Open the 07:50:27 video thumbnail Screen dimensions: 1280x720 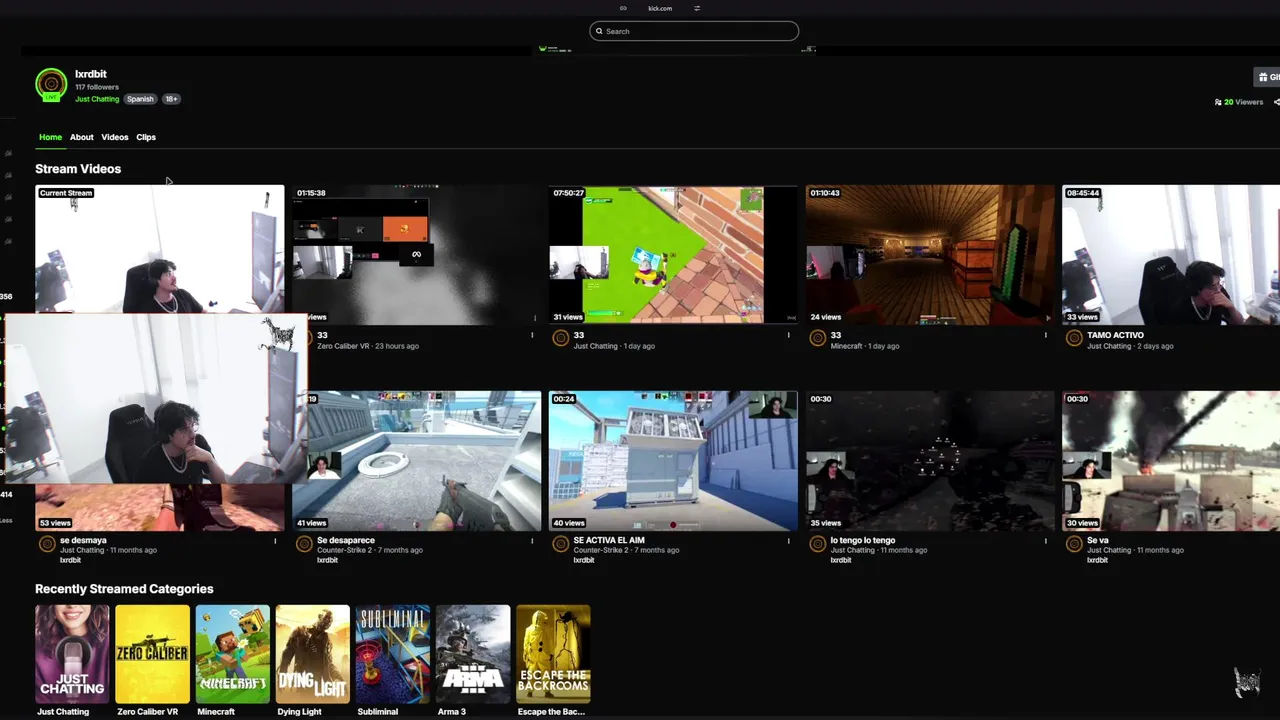click(673, 254)
